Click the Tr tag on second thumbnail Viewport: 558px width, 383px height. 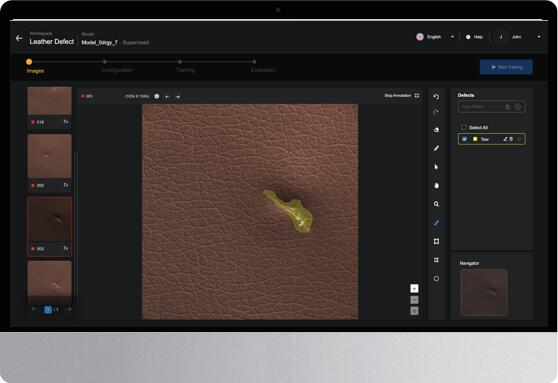coord(66,185)
